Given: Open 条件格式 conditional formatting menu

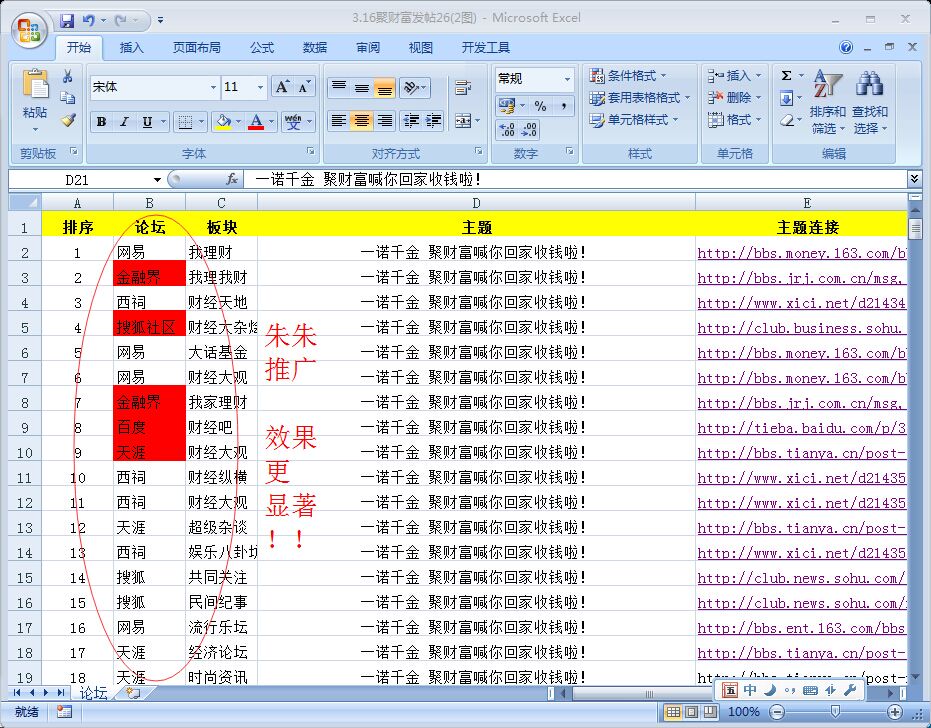Looking at the screenshot, I should click(628, 75).
